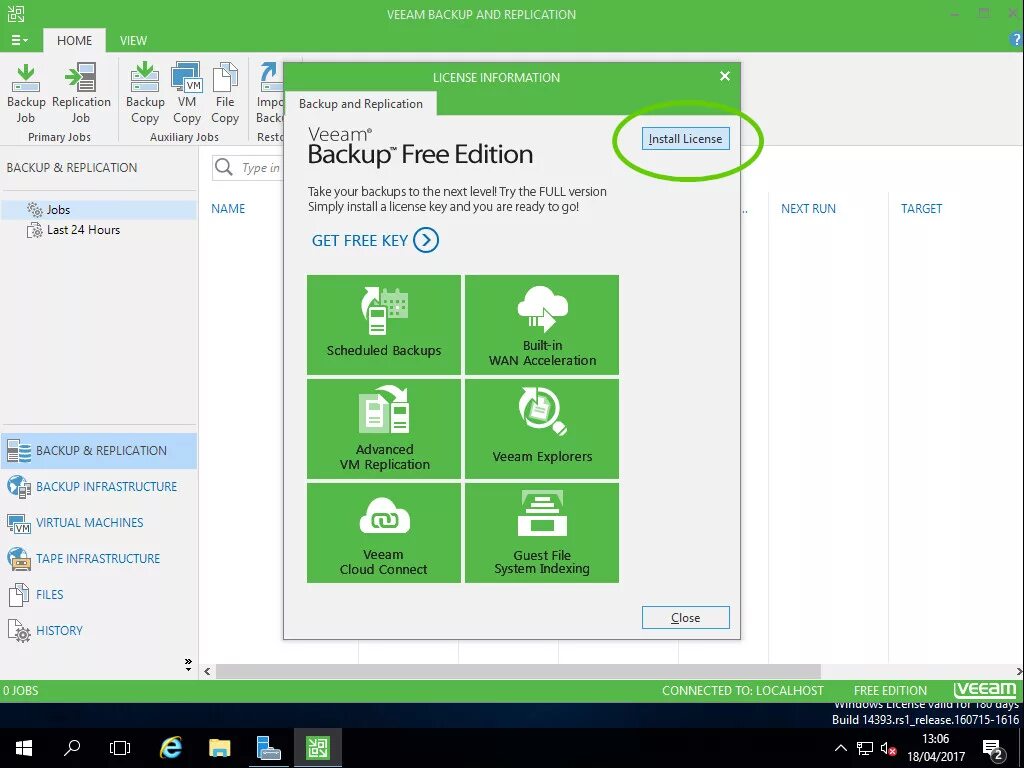Open the Built-in WAN Acceleration tile
Image resolution: width=1024 pixels, height=768 pixels.
pyautogui.click(x=542, y=325)
